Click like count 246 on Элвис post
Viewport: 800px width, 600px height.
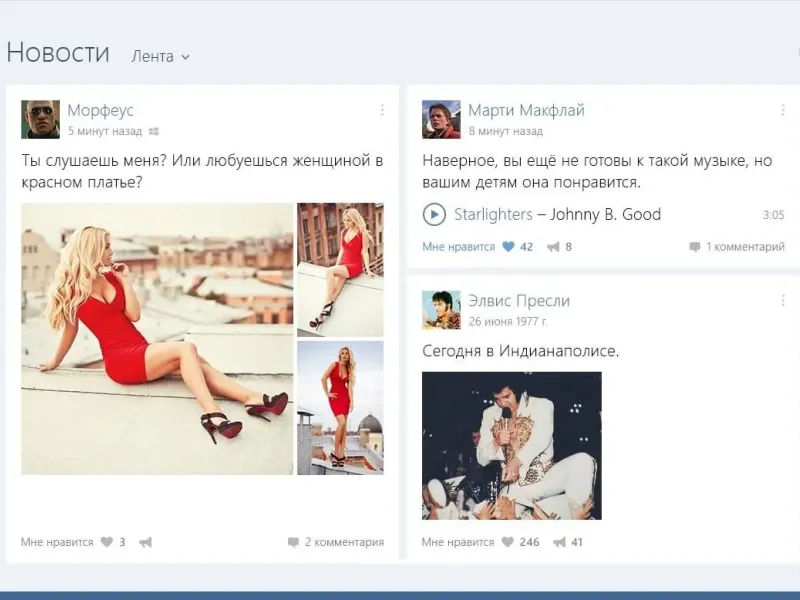click(x=530, y=542)
